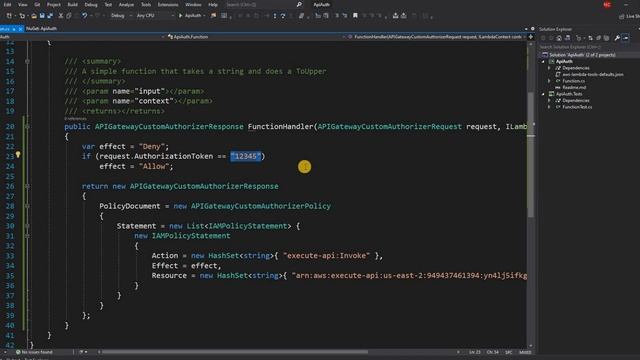Expand the FunctionTest.cs tree node

click(x=550, y=107)
